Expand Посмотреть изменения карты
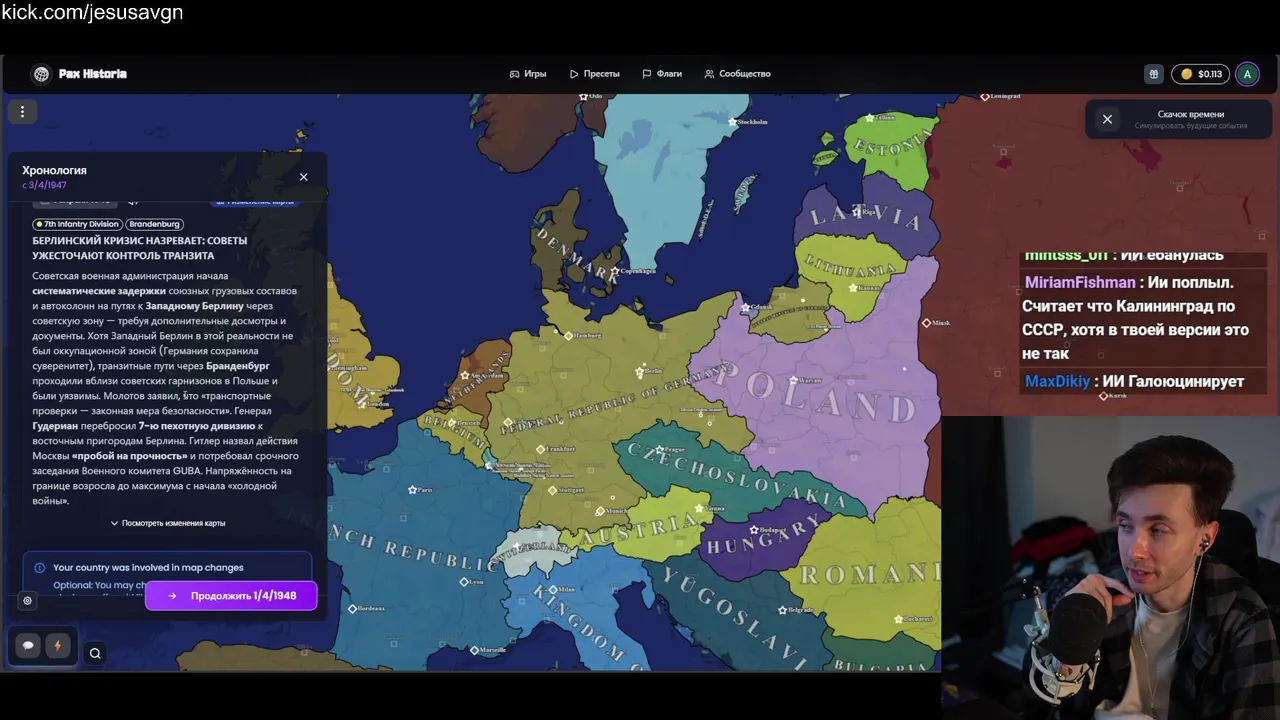The image size is (1280, 720). pos(168,523)
